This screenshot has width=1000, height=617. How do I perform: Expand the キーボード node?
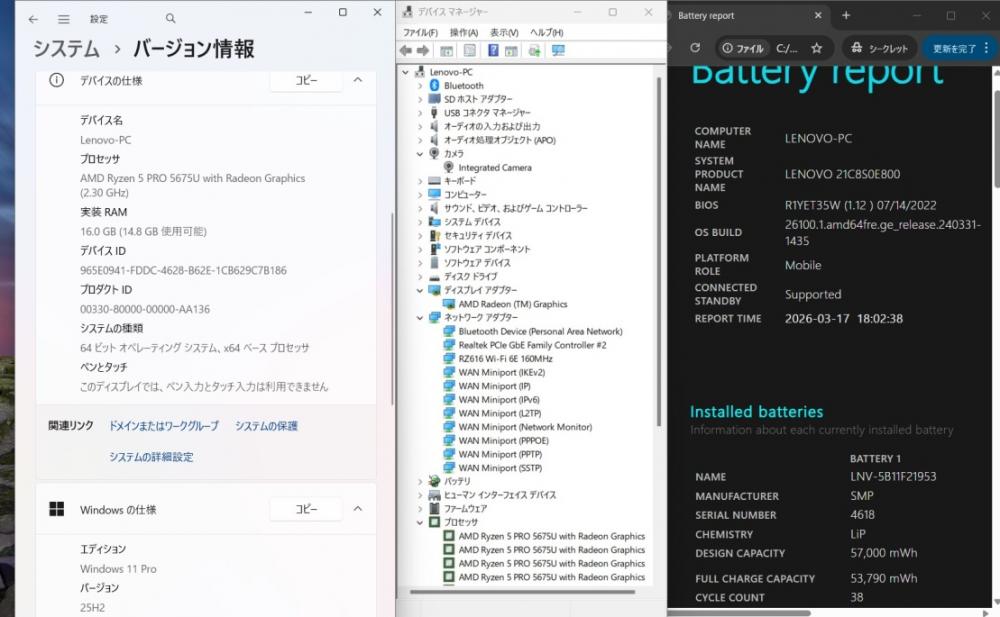(x=420, y=181)
